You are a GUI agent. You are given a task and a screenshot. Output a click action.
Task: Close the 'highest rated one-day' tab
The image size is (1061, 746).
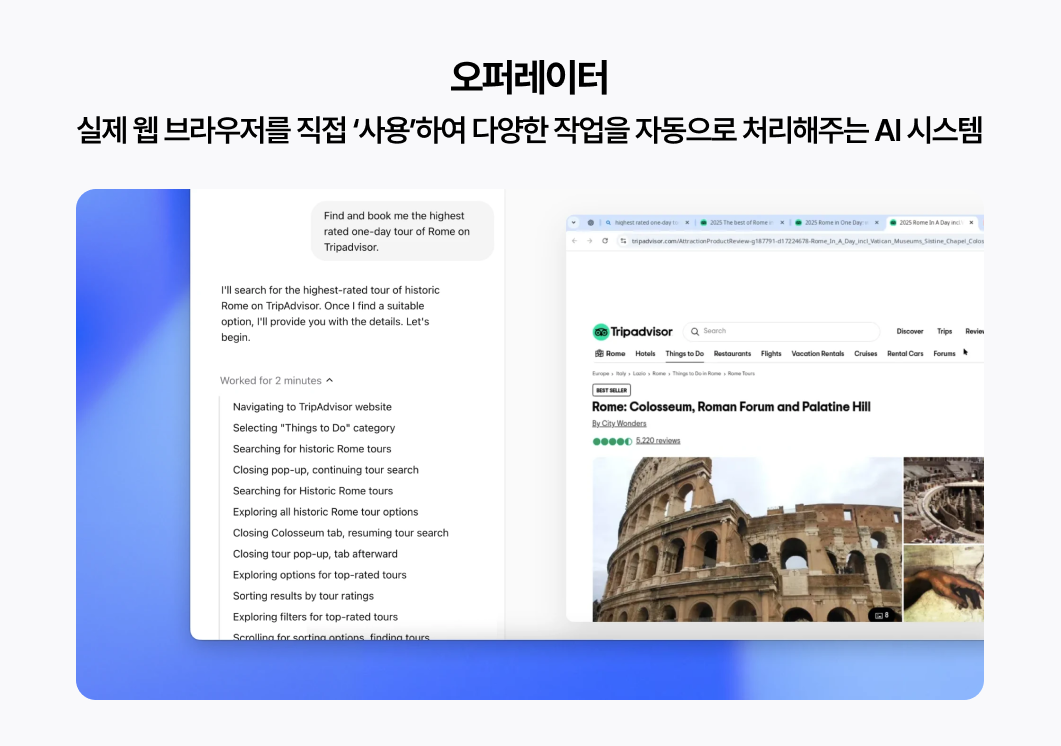[687, 223]
